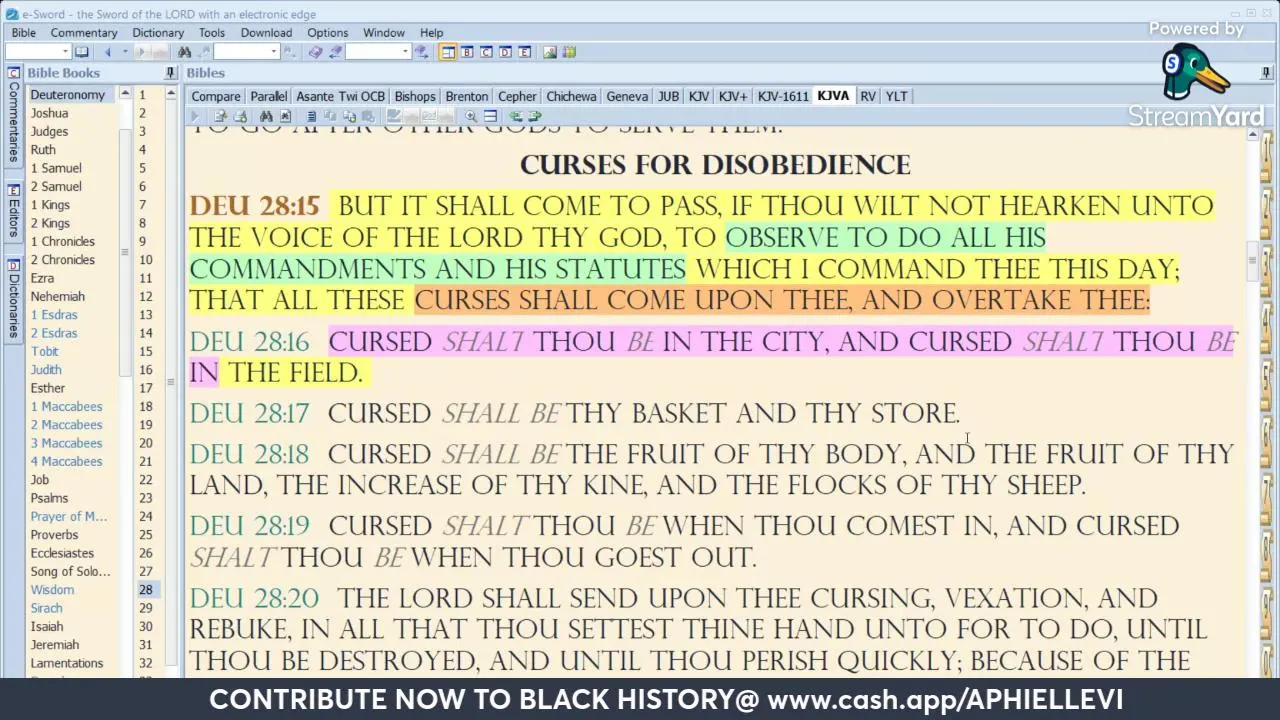Image resolution: width=1280 pixels, height=720 pixels.
Task: Select Lamentations in the Bible Books list
Action: click(66, 663)
